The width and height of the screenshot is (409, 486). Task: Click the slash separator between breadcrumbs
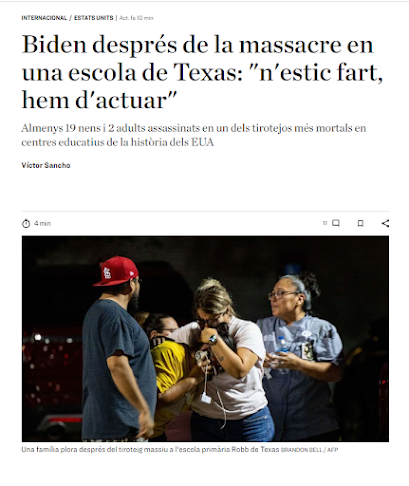click(x=71, y=18)
